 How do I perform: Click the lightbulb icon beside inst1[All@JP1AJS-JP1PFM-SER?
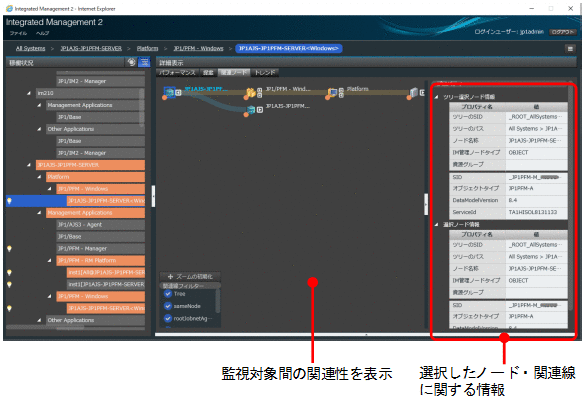point(10,272)
